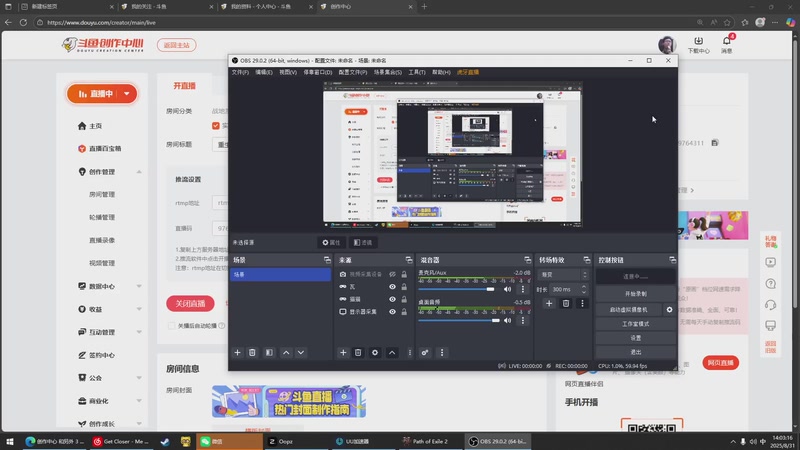This screenshot has height=450, width=800.
Task: Open the transition type dropdown in 转场特效
Action: 563,275
